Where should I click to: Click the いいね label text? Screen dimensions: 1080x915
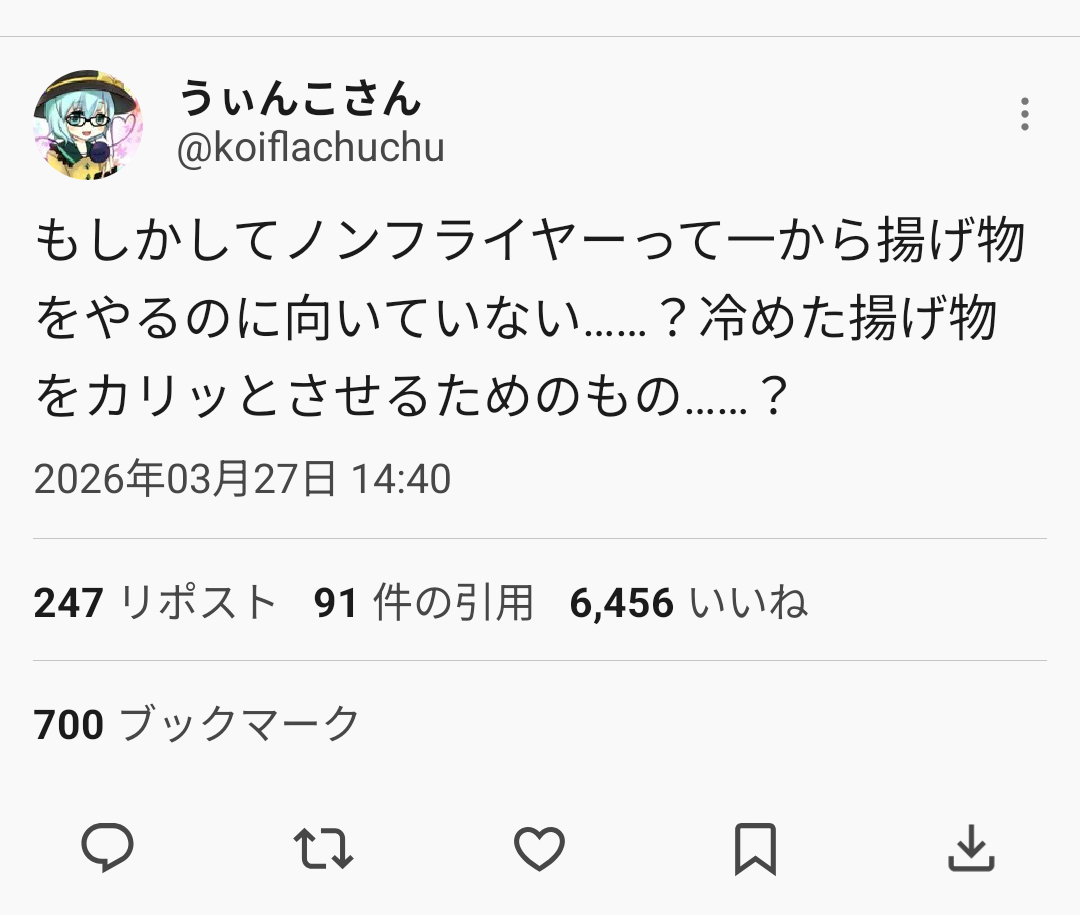tap(748, 603)
